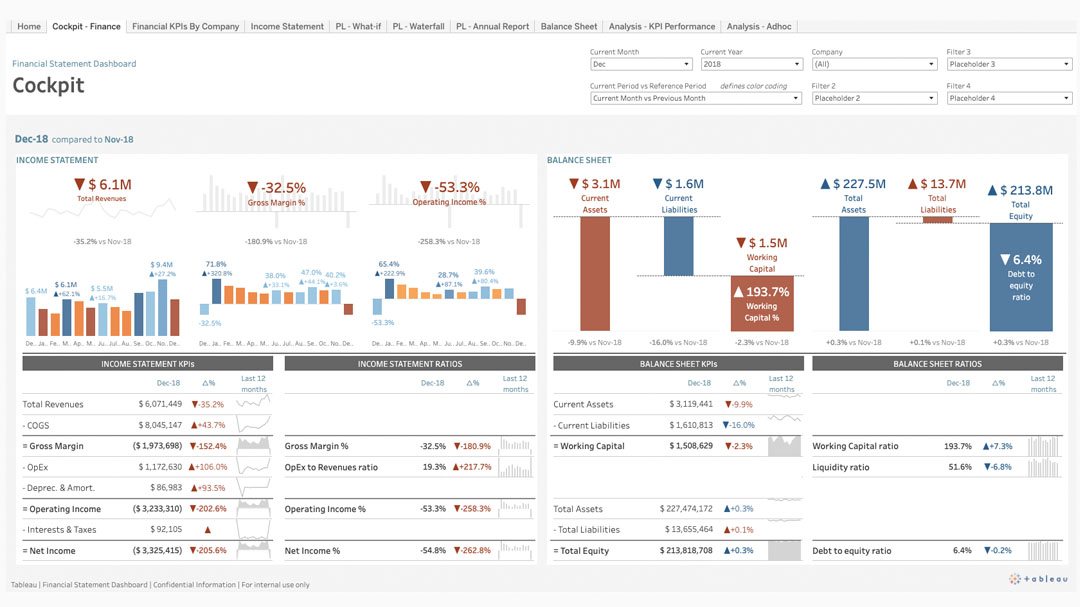Click the blue up arrow beside Total Assets $227.5M
The width and height of the screenshot is (1080, 607).
pyautogui.click(x=825, y=184)
